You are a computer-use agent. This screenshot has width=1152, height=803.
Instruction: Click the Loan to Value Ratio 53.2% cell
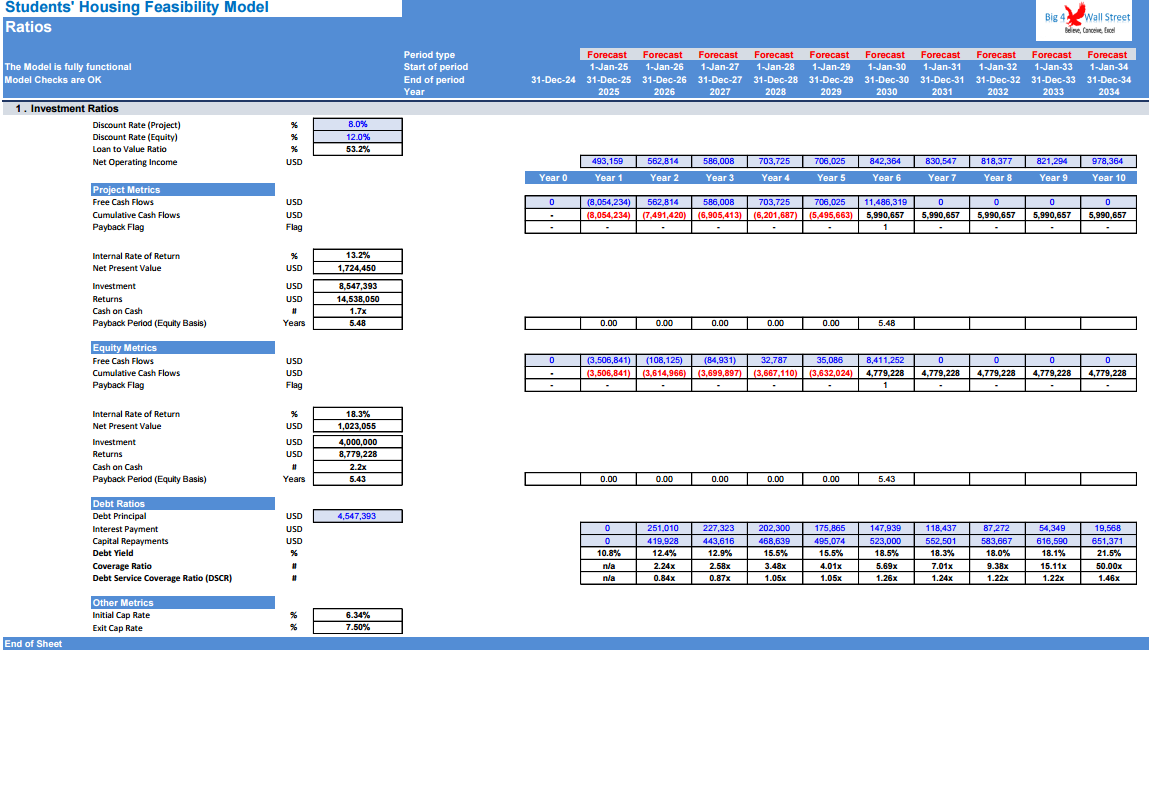coord(358,149)
